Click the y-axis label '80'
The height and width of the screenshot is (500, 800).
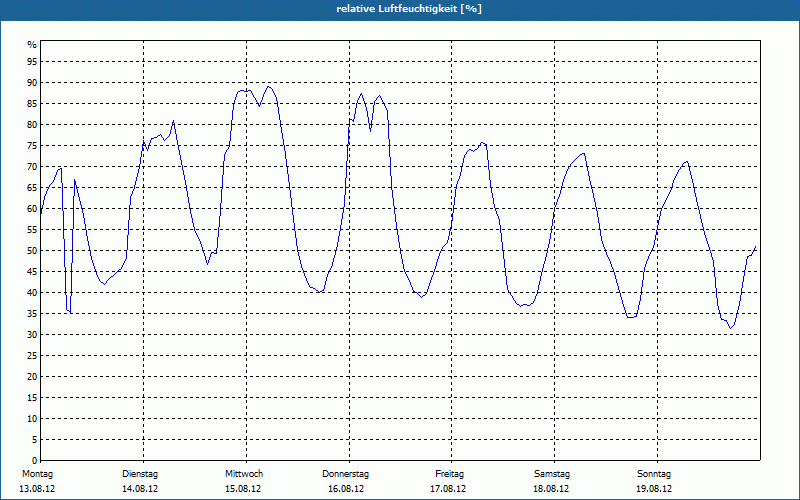(x=32, y=124)
